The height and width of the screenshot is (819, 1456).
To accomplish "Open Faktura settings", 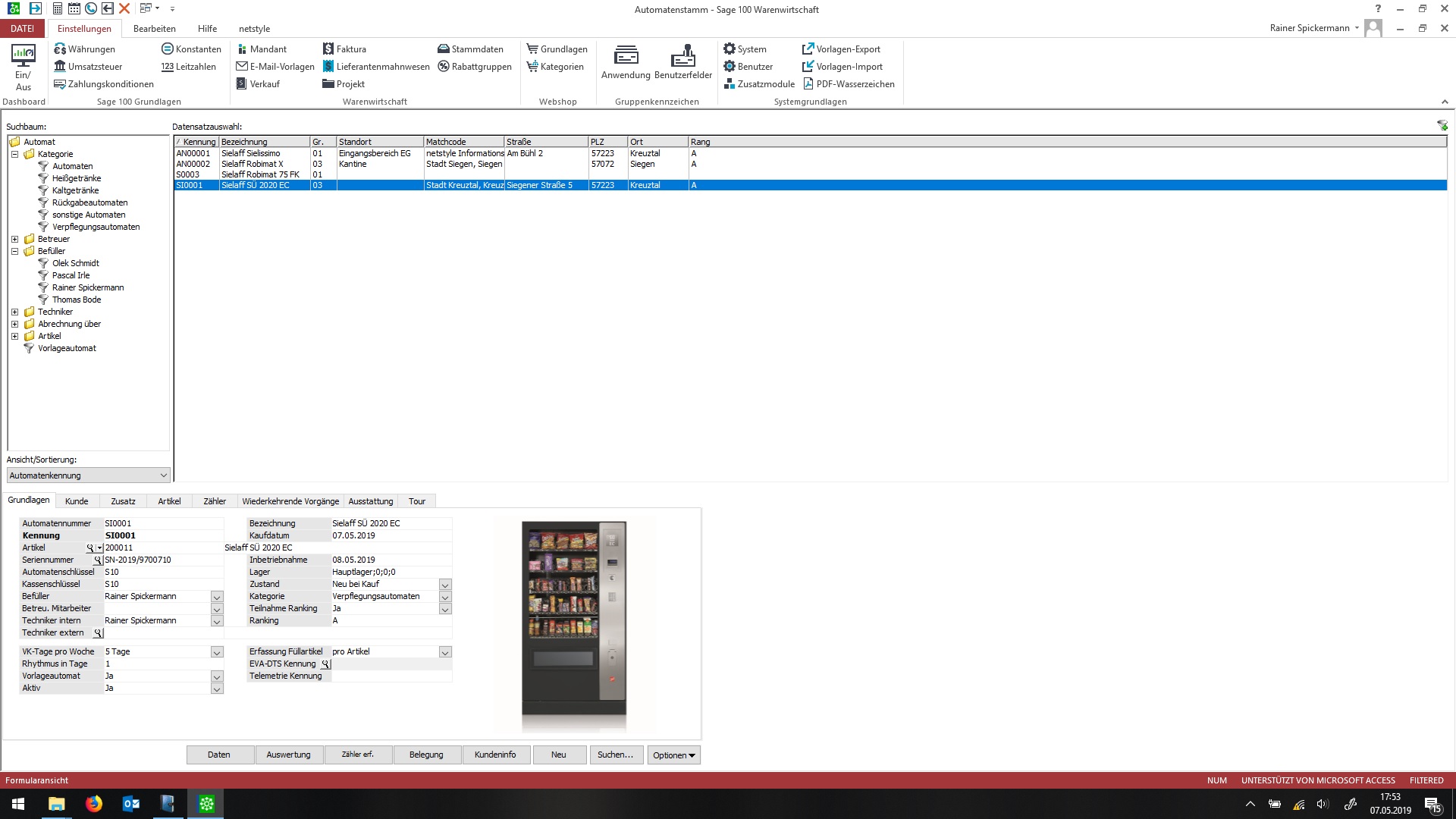I will point(344,49).
